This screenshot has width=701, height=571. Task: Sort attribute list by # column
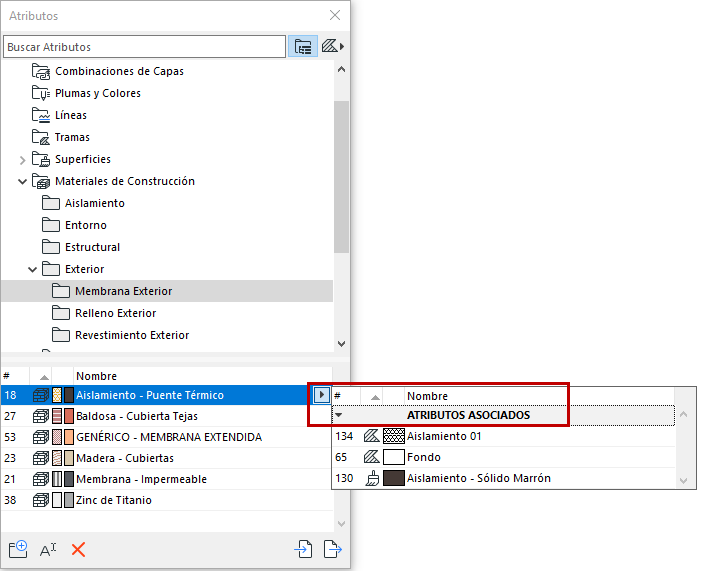tap(15, 376)
